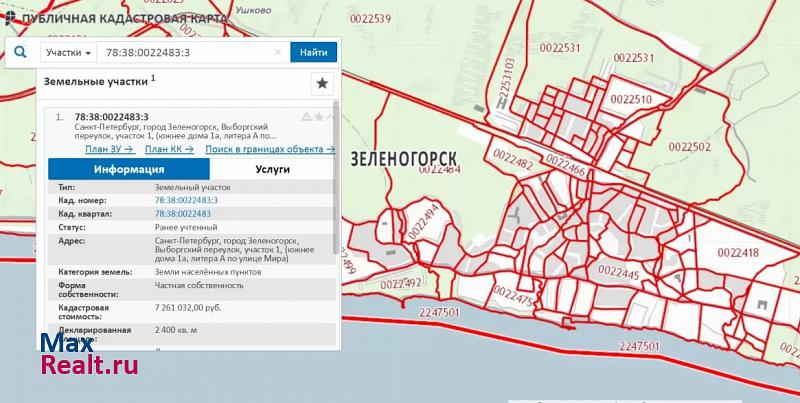
Task: Open cadastral quarter link 78:38:0022483
Action: 182,214
